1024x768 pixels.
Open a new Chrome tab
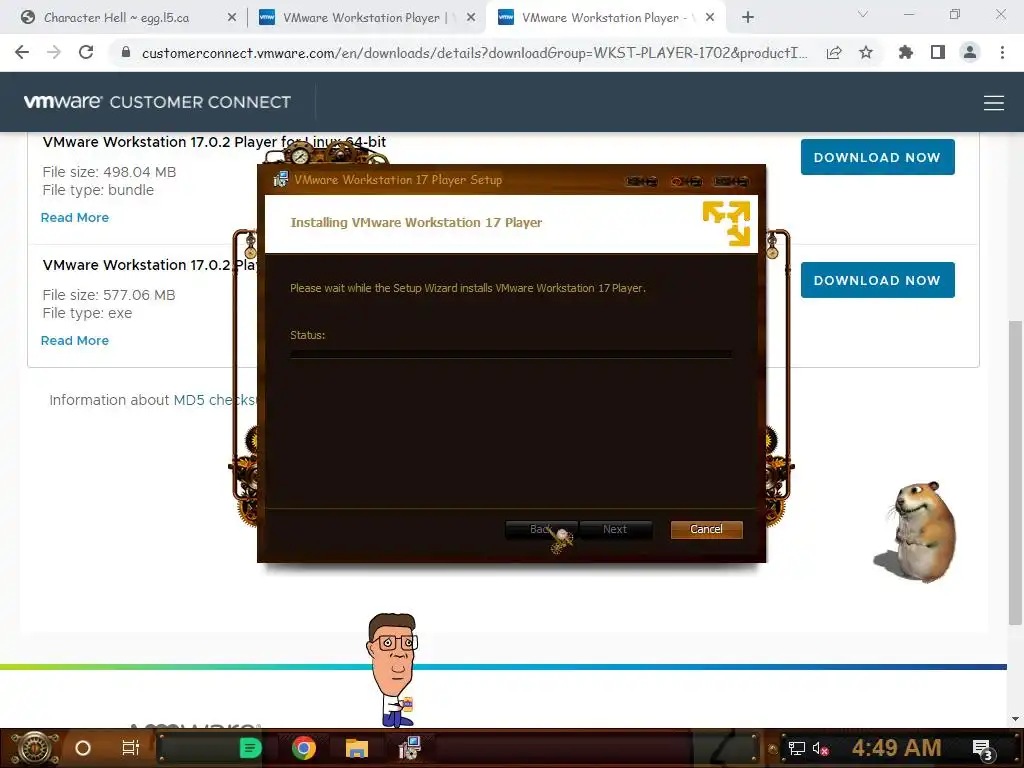click(x=748, y=18)
